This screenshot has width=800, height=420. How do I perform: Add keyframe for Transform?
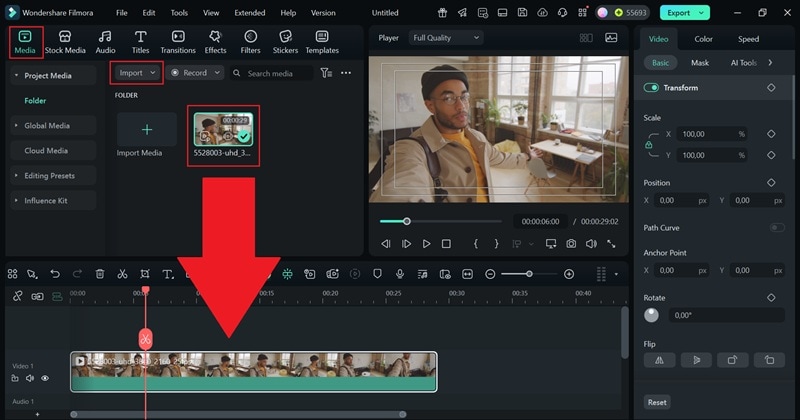click(x=771, y=88)
